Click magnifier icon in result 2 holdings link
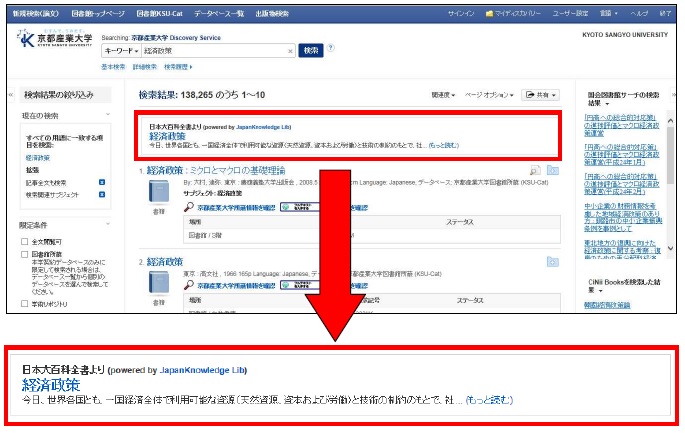This screenshot has height=433, width=685. pyautogui.click(x=189, y=285)
